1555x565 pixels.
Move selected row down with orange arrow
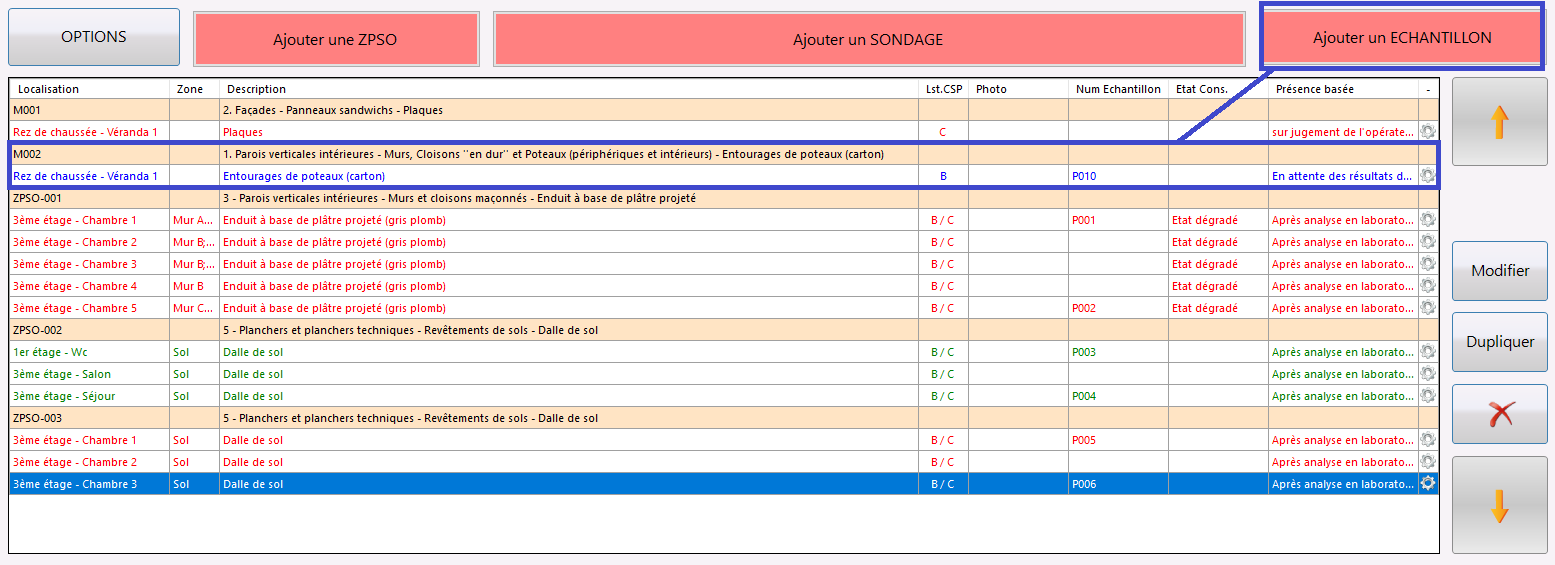coord(1499,506)
